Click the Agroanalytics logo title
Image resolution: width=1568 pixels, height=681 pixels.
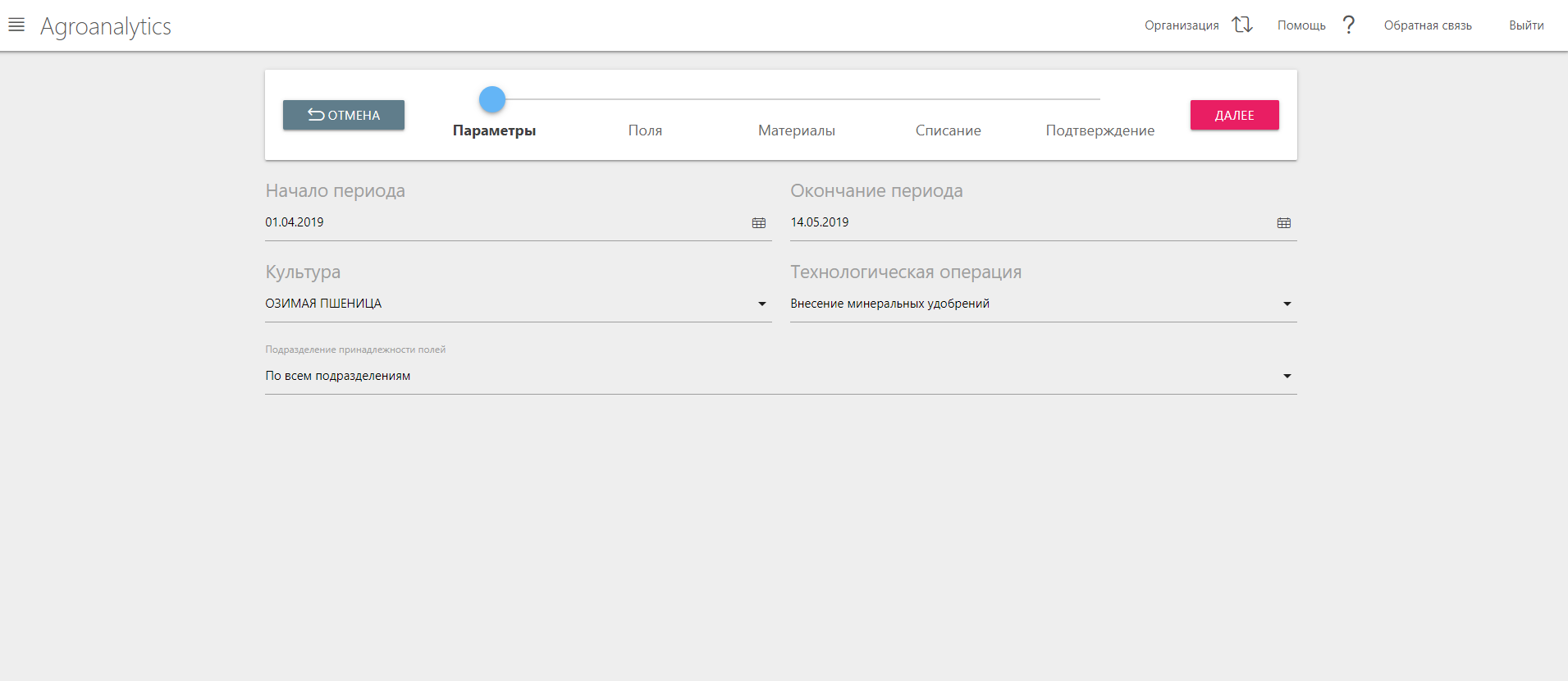pos(106,26)
